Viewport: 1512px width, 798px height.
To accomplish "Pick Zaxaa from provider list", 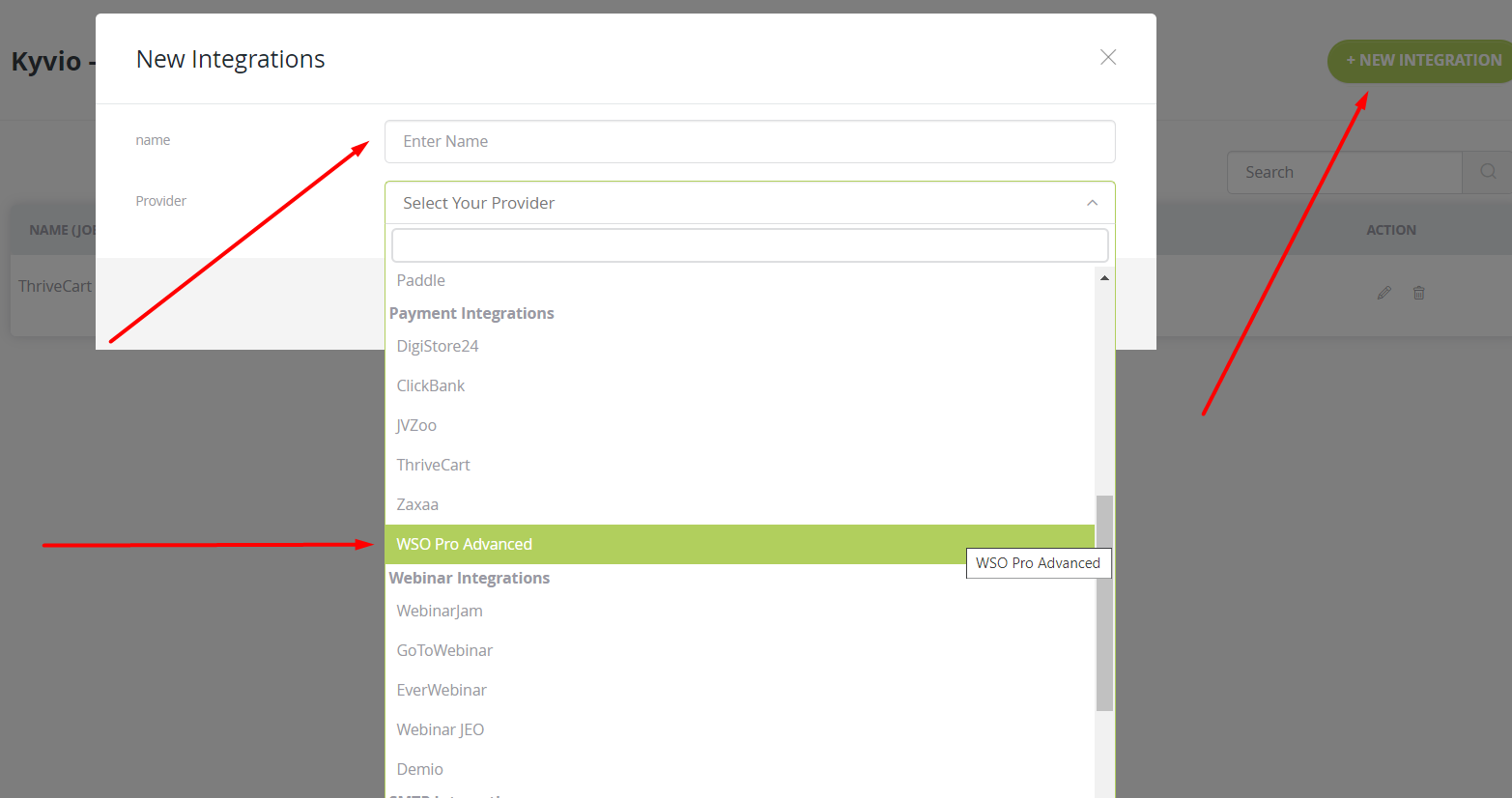I will coord(740,504).
